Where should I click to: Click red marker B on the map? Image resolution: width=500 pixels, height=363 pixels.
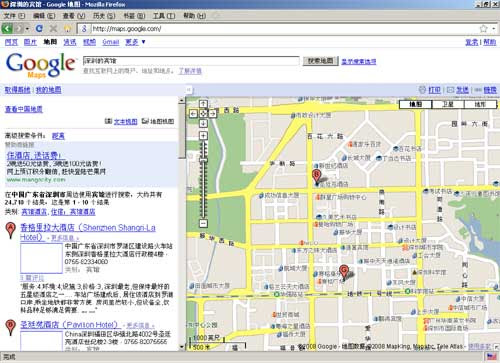(316, 176)
